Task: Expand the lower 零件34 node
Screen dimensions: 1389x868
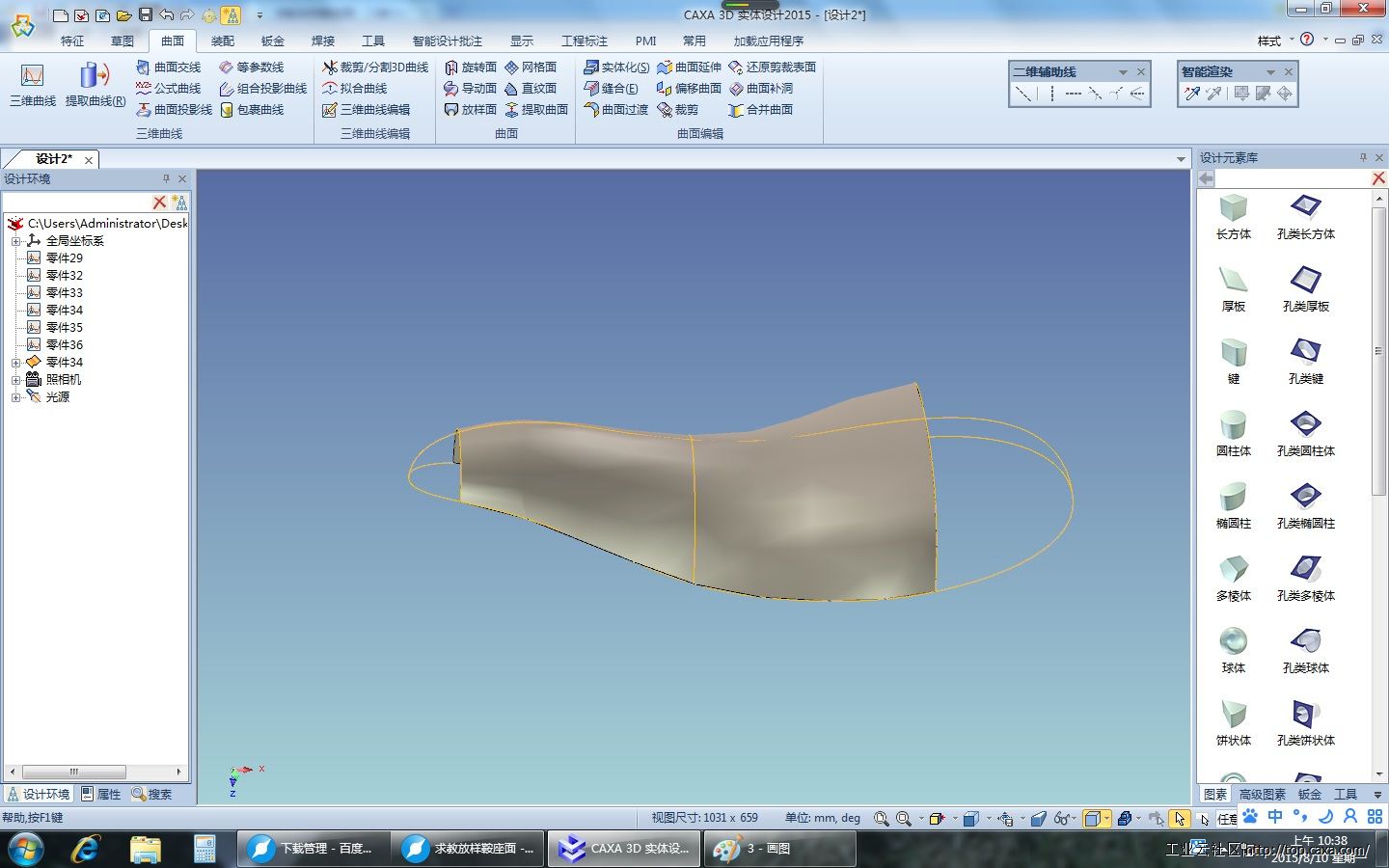Action: [15, 363]
